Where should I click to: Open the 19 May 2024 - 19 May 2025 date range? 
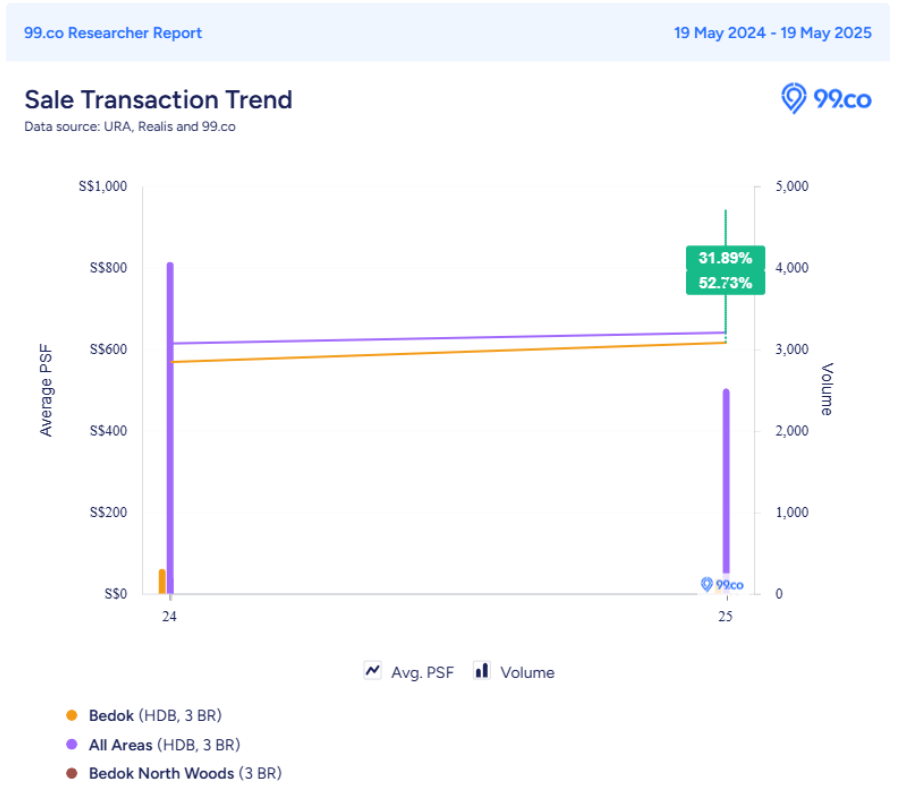pos(772,33)
